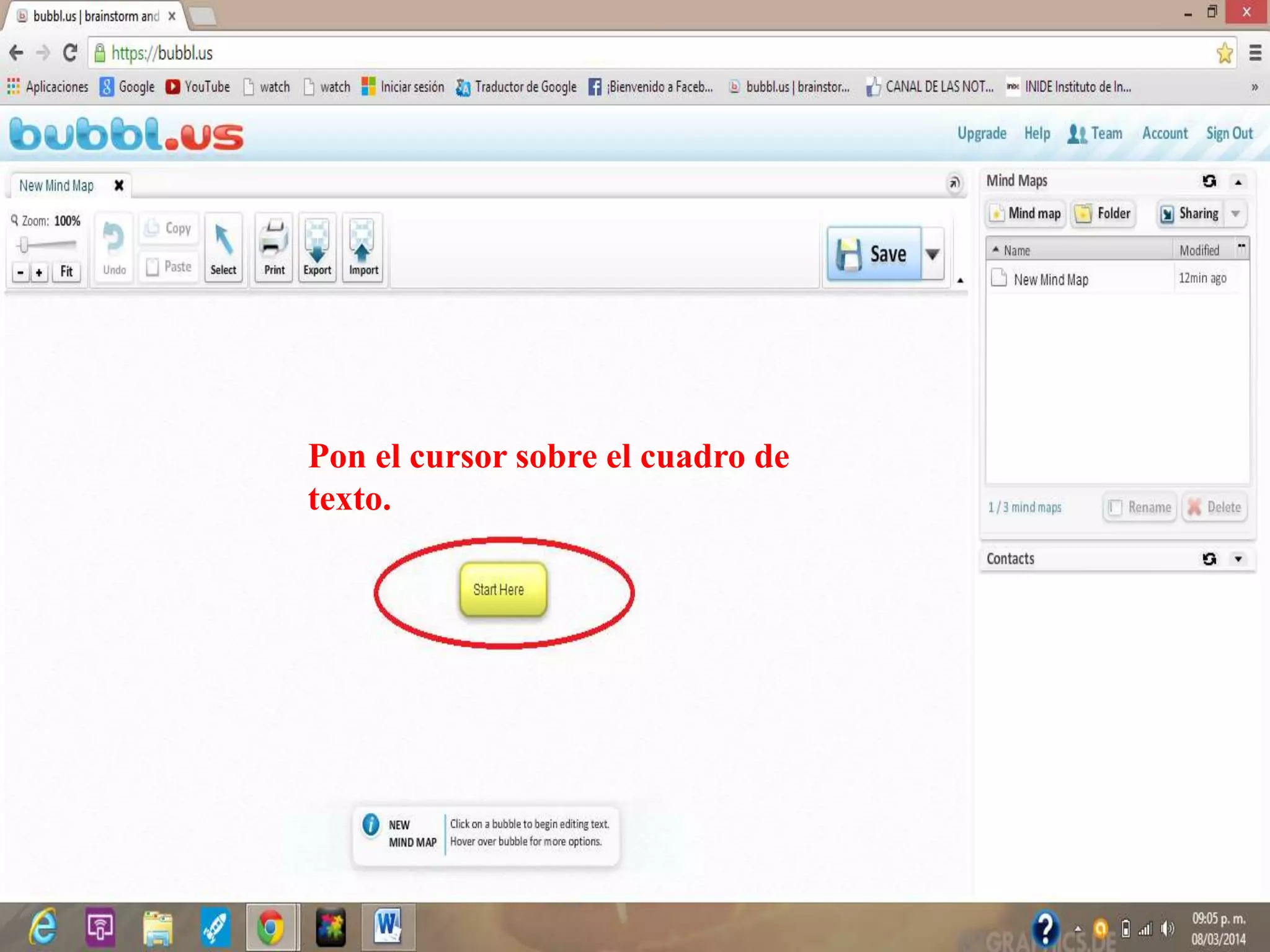
Task: Open the YouTube bookmark
Action: coord(198,87)
